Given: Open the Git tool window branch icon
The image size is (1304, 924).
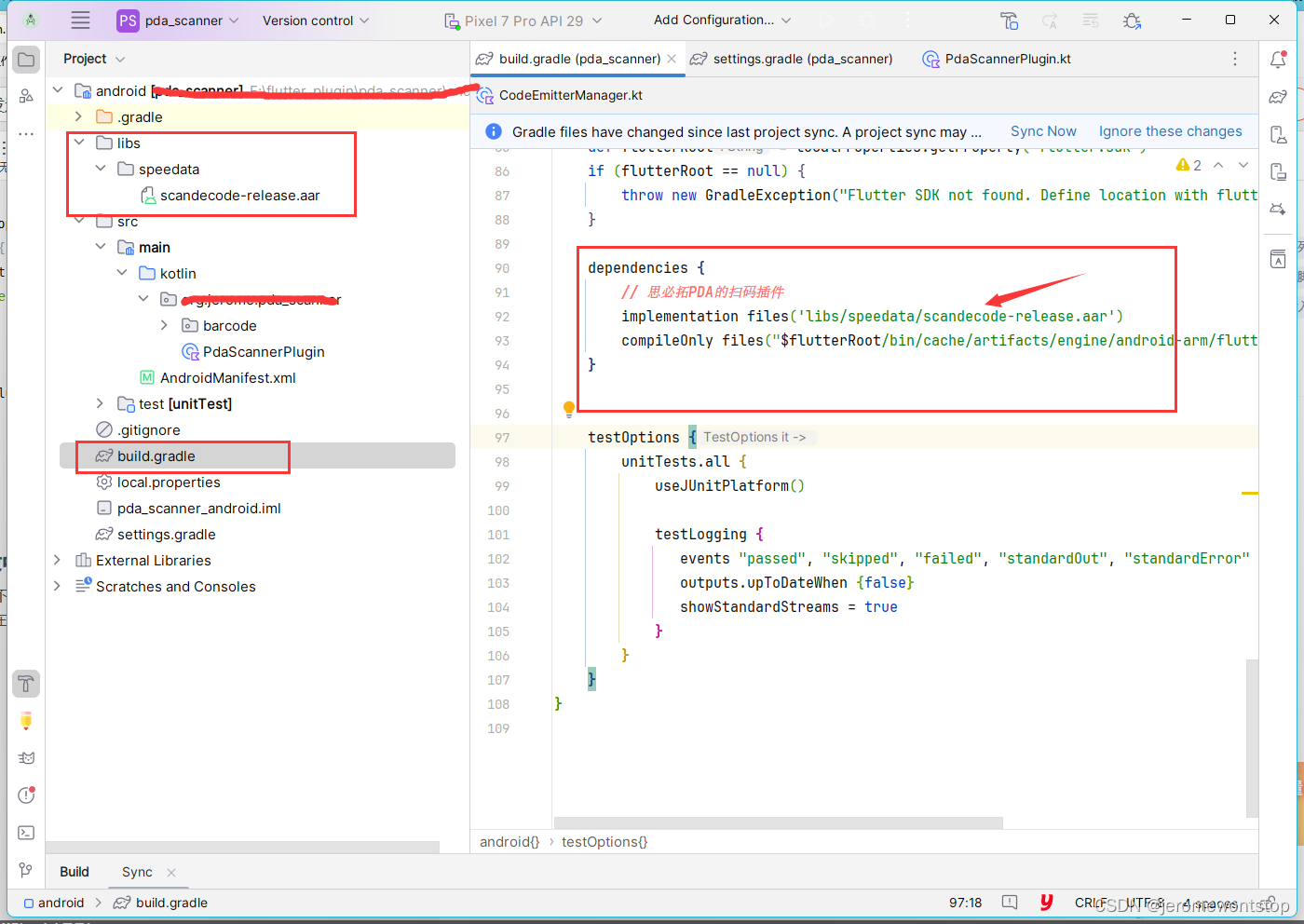Looking at the screenshot, I should [25, 867].
